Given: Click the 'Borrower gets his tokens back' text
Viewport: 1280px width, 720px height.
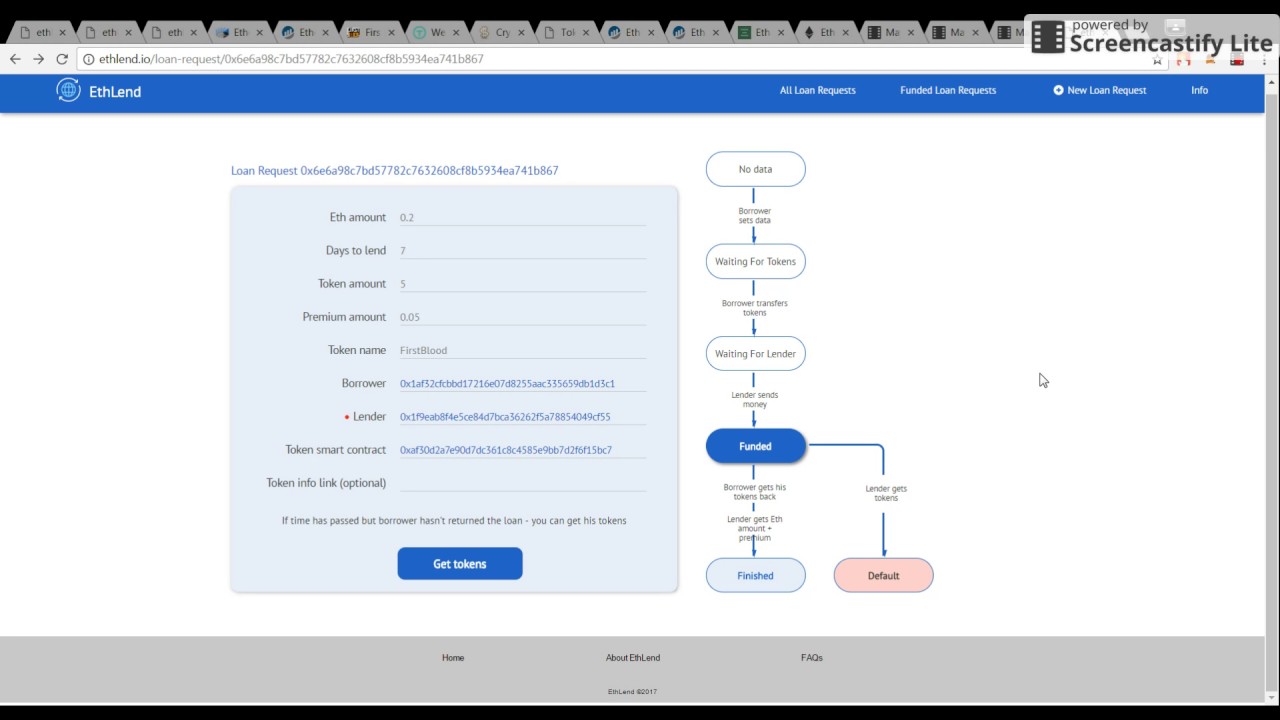Looking at the screenshot, I should [x=755, y=492].
